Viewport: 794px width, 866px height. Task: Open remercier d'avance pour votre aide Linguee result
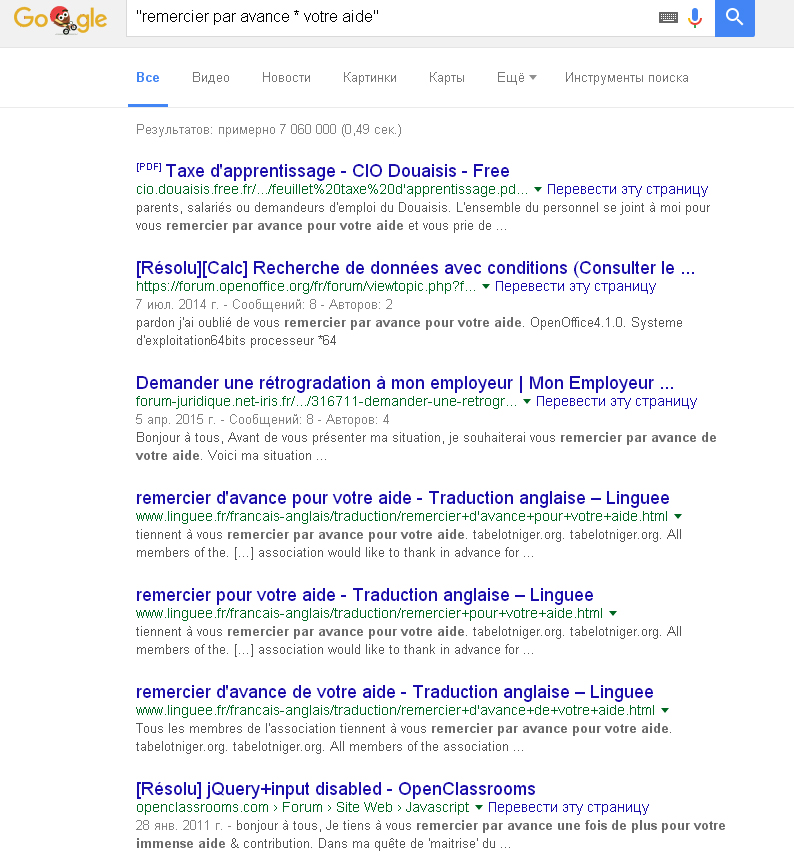tap(403, 498)
